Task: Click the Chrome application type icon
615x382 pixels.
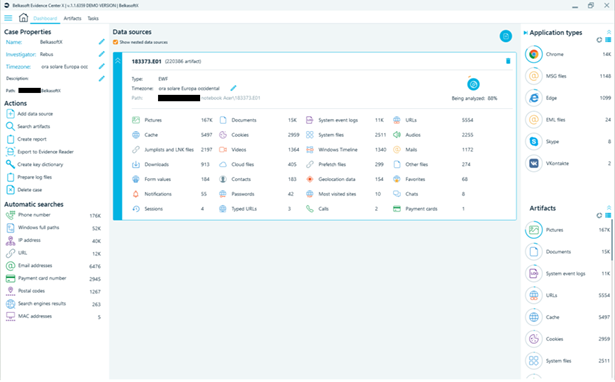Action: (533, 54)
